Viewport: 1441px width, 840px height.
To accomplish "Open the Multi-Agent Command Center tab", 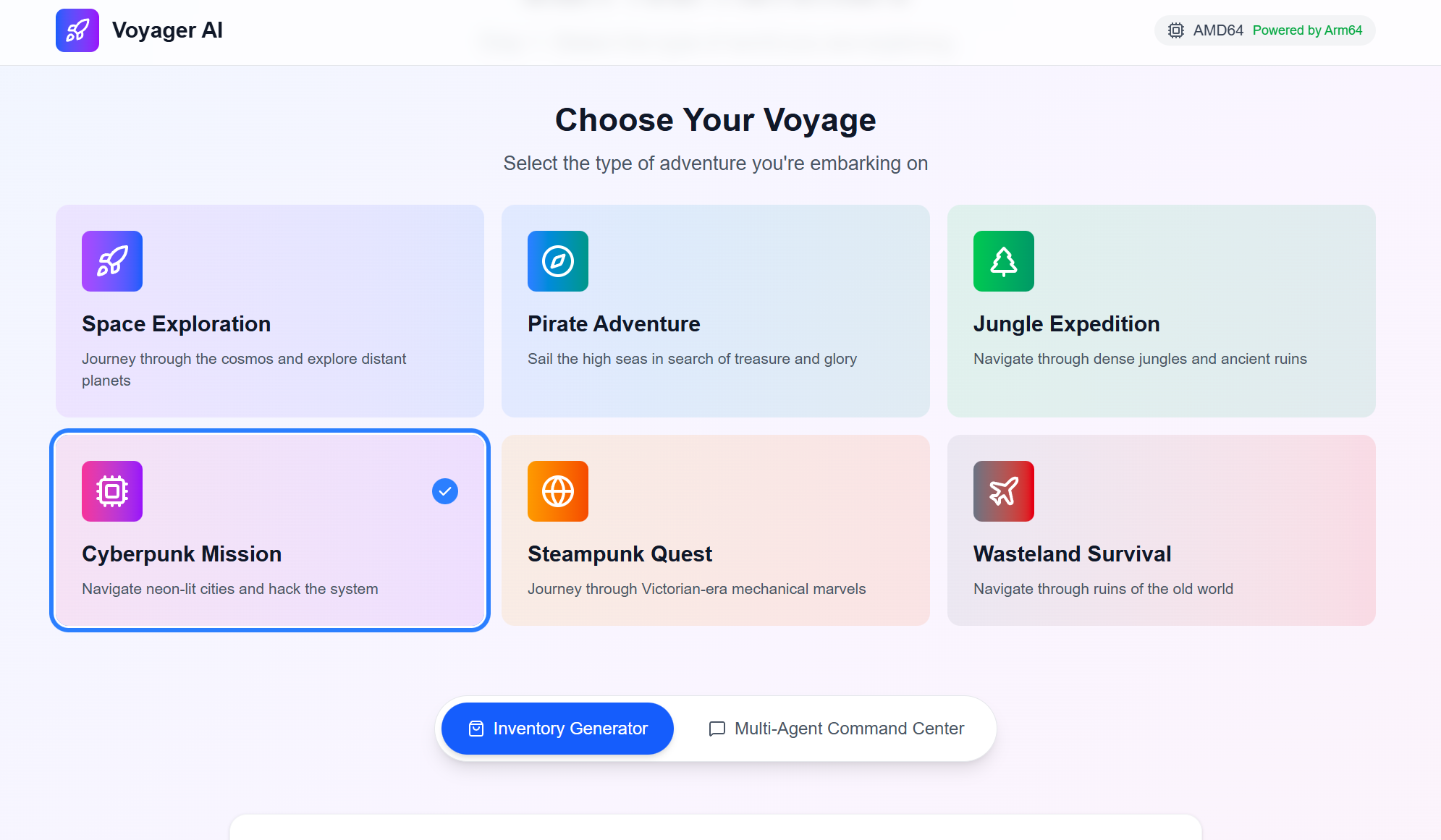I will [836, 729].
